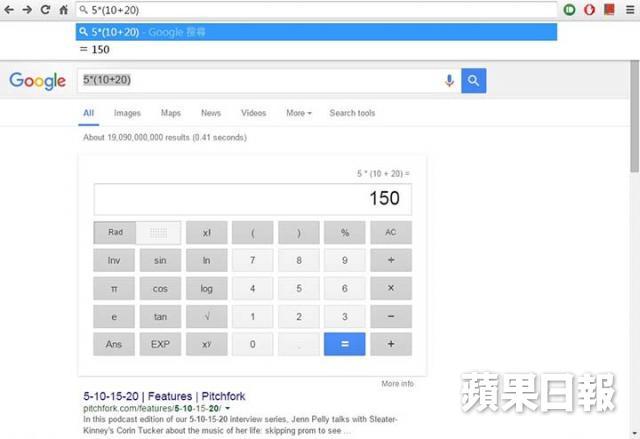This screenshot has height=439, width=640.
Task: Go forward with the browser forward arrow
Action: (27, 10)
